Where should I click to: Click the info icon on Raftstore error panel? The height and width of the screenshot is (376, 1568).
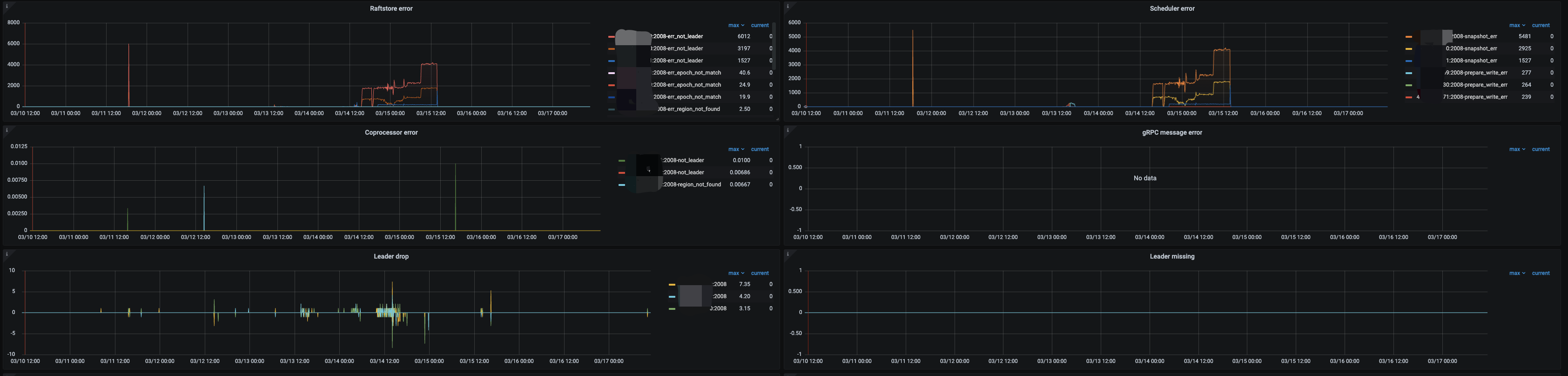click(x=6, y=6)
